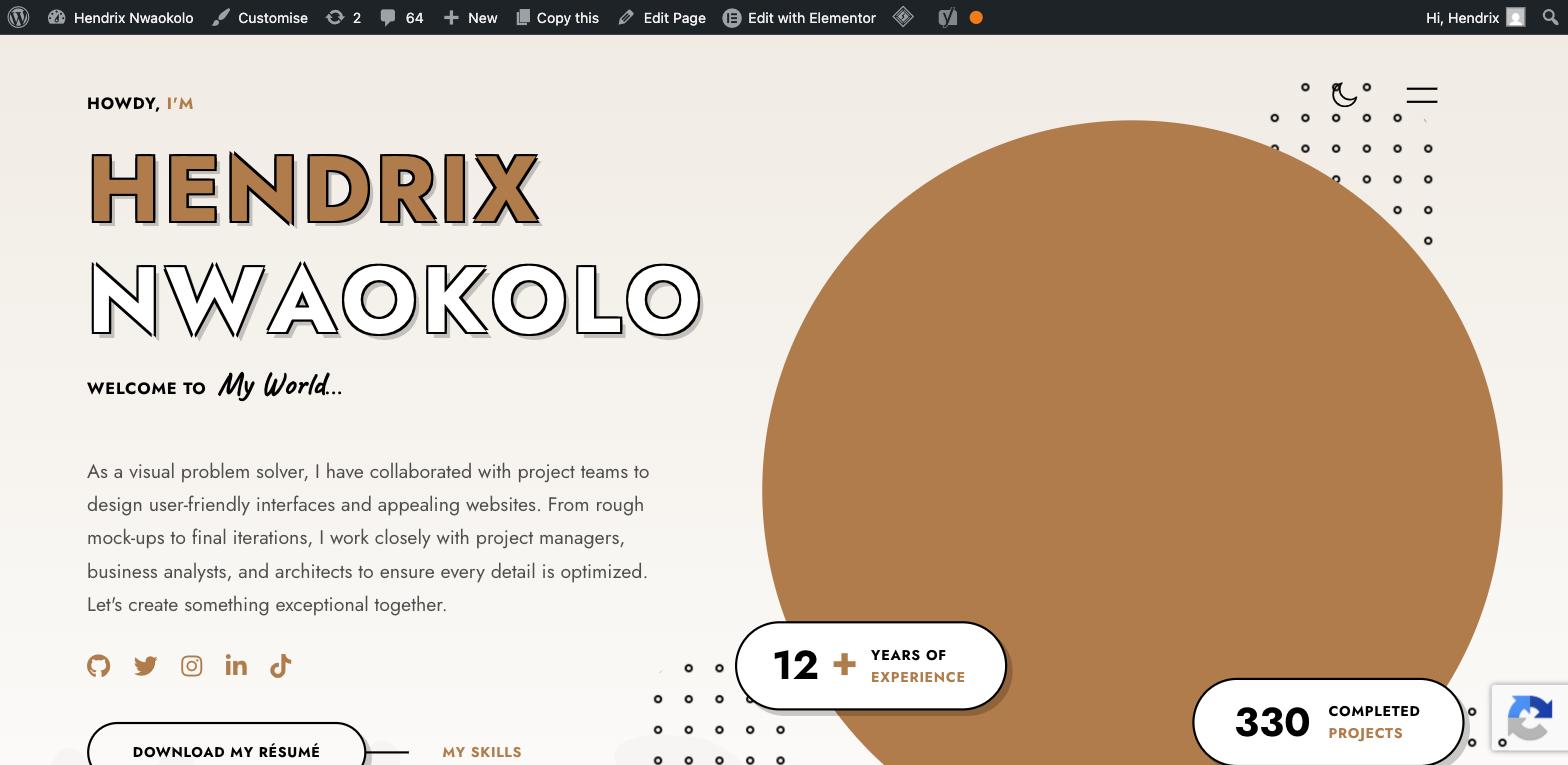Click the Customise paintbrush icon
The image size is (1568, 765).
coord(221,17)
